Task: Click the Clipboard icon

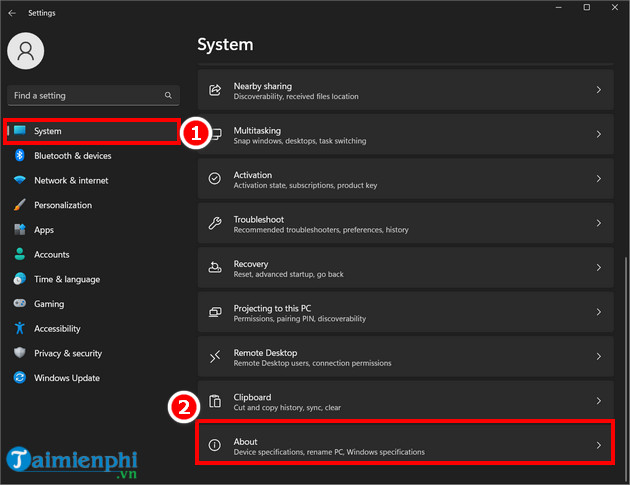Action: tap(215, 401)
